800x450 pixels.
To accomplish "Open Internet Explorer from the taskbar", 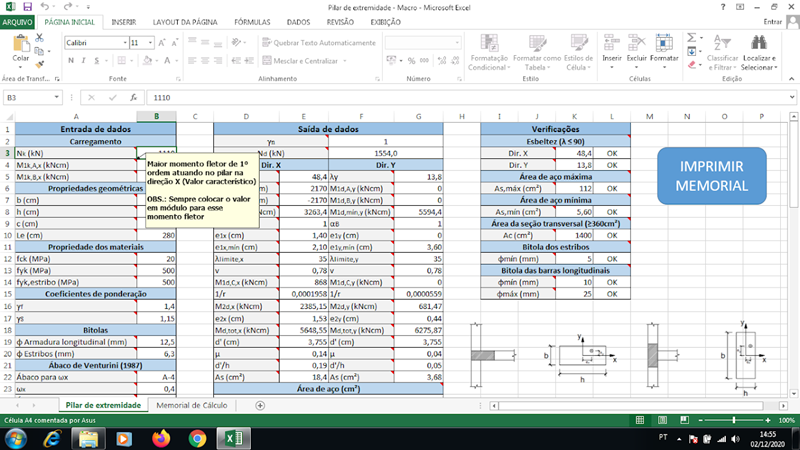I will tap(52, 439).
